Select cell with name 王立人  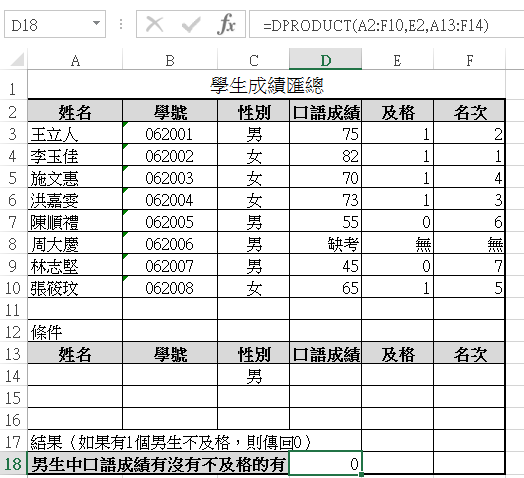pyautogui.click(x=75, y=134)
